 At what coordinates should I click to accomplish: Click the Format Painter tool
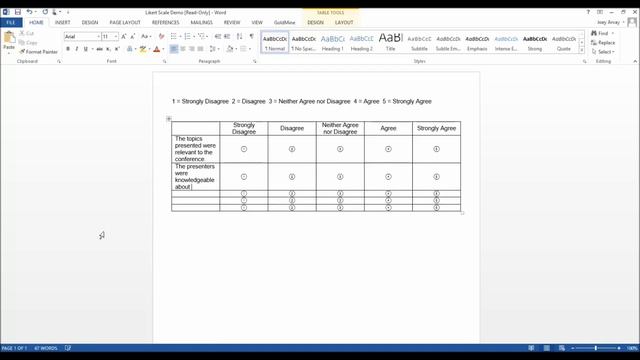point(38,52)
